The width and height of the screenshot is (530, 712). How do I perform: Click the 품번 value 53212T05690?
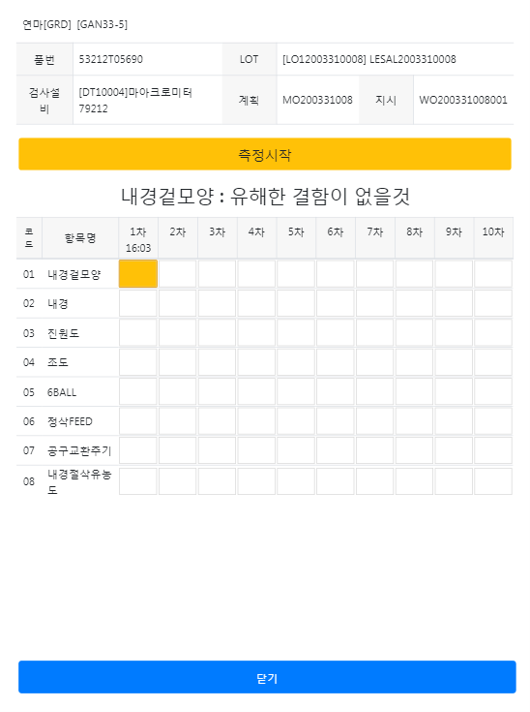click(x=111, y=59)
